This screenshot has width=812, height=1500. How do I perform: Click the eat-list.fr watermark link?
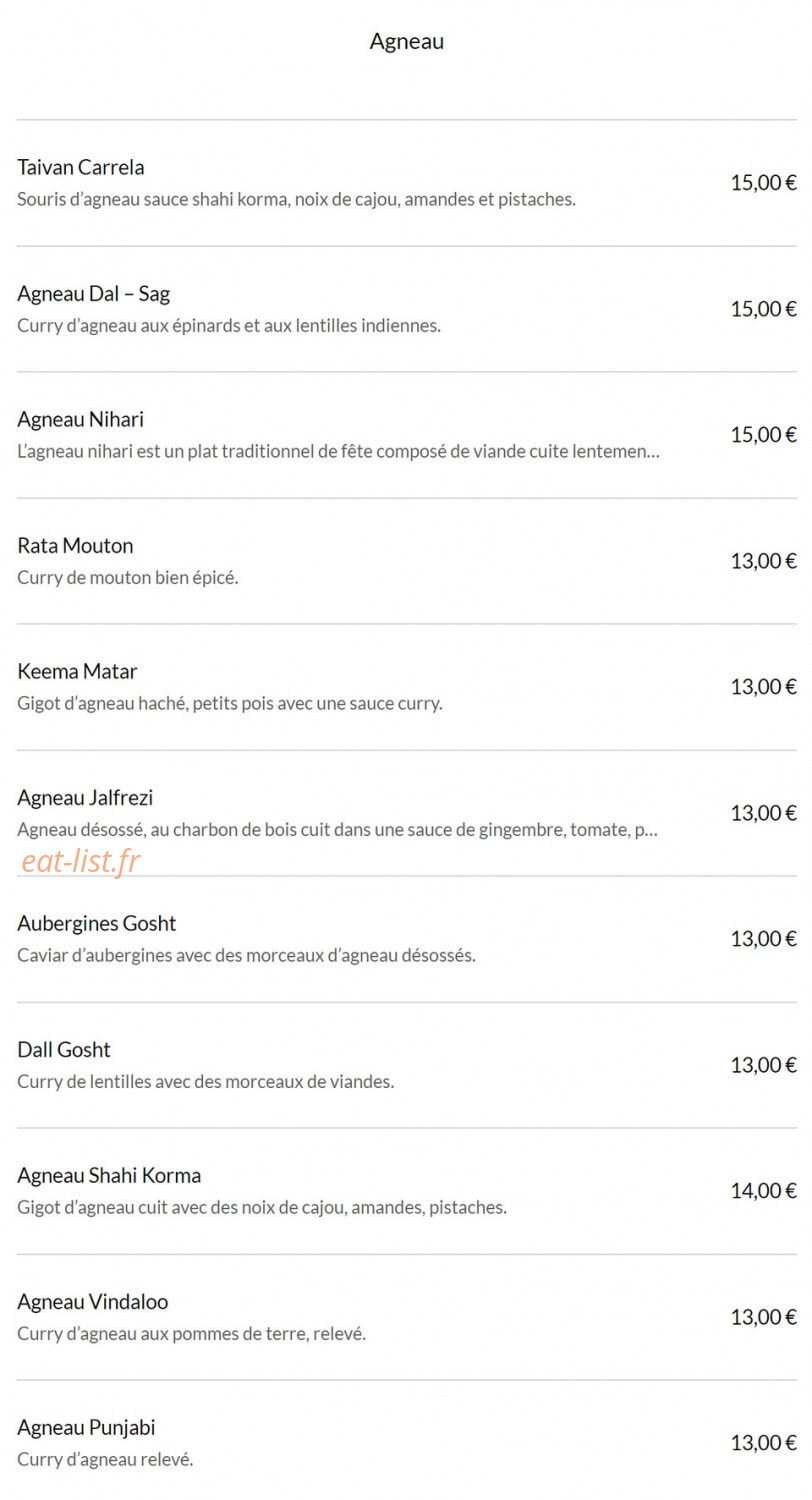[81, 860]
